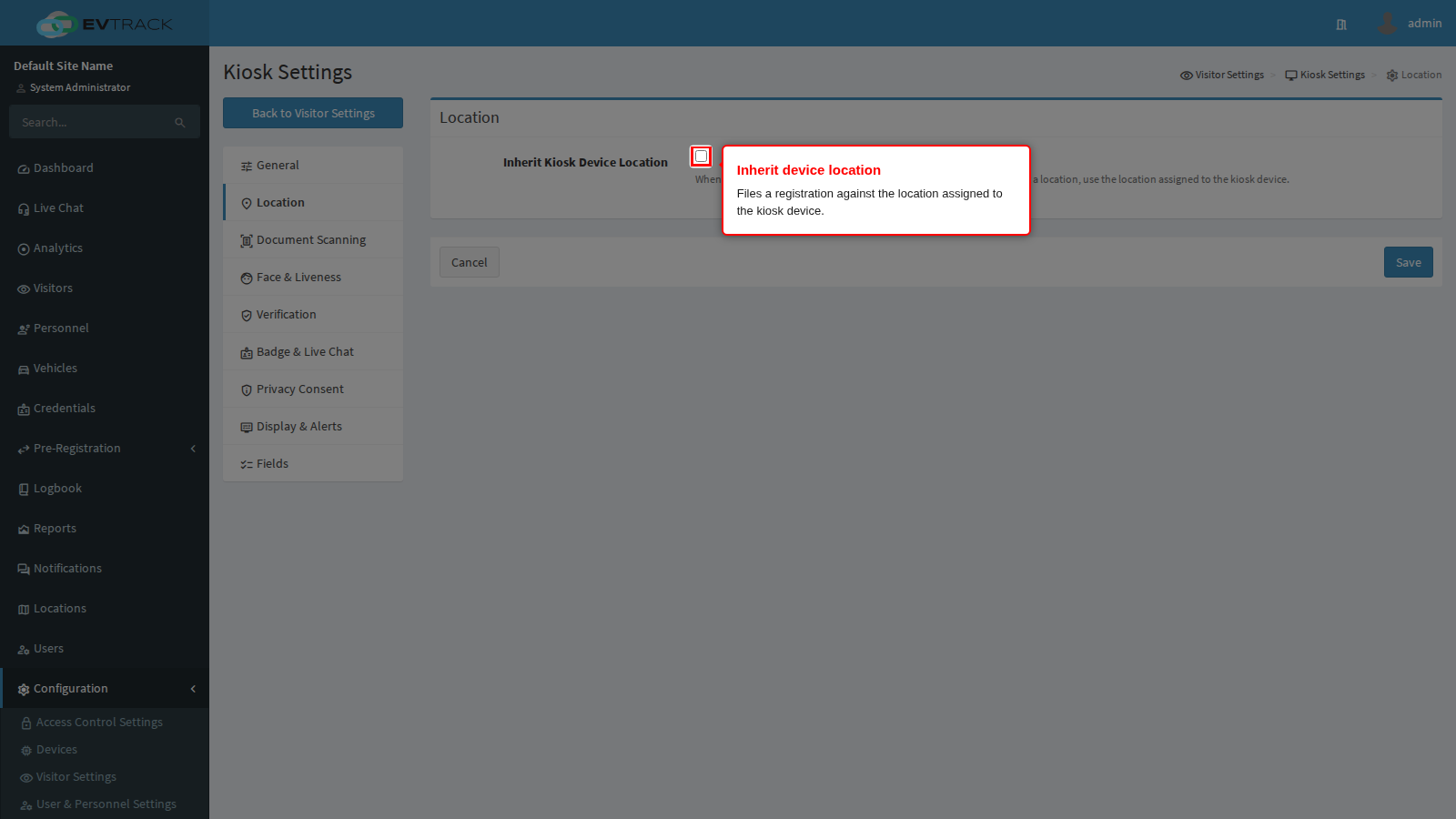The image size is (1456, 819).
Task: Click the EVTRACK logo
Action: click(x=105, y=24)
